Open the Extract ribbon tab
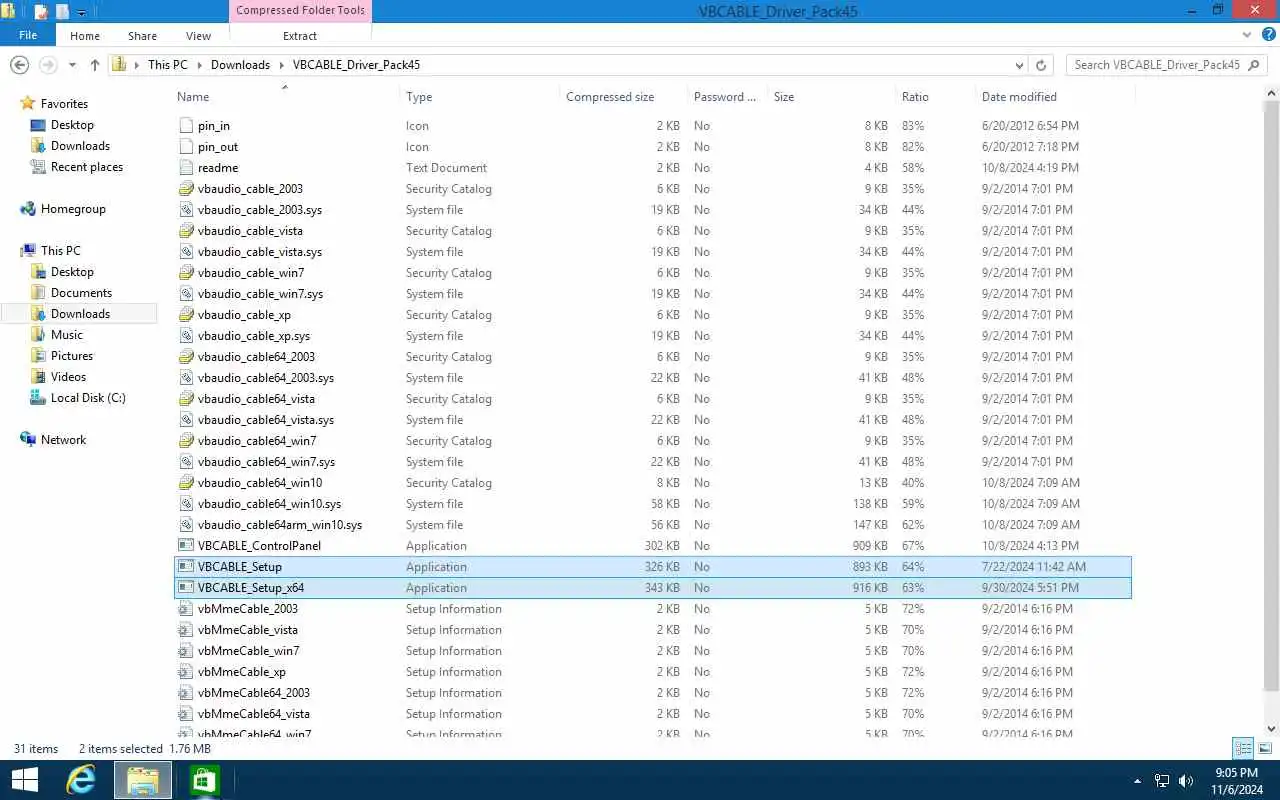This screenshot has width=1280, height=800. (x=300, y=36)
